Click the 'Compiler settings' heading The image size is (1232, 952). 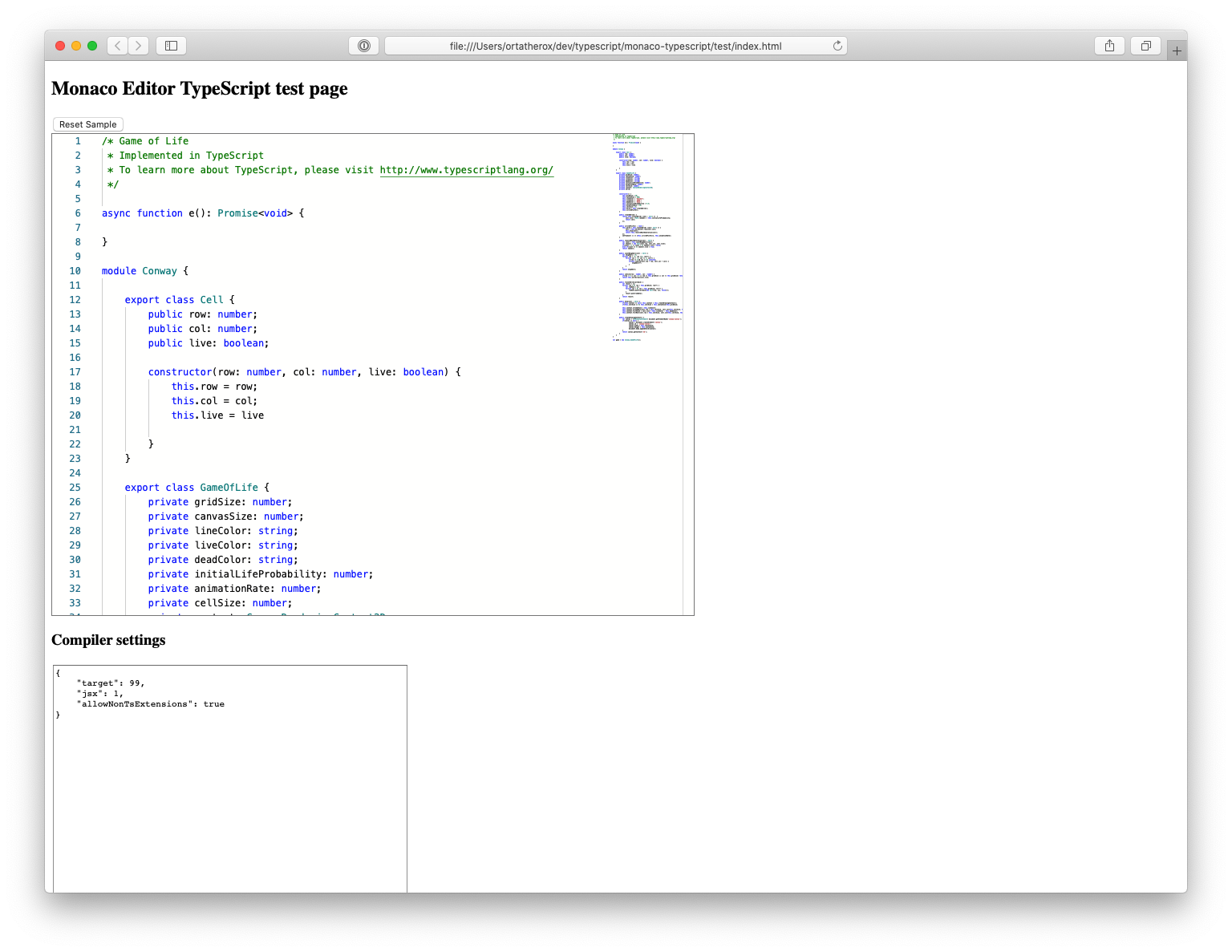(108, 640)
